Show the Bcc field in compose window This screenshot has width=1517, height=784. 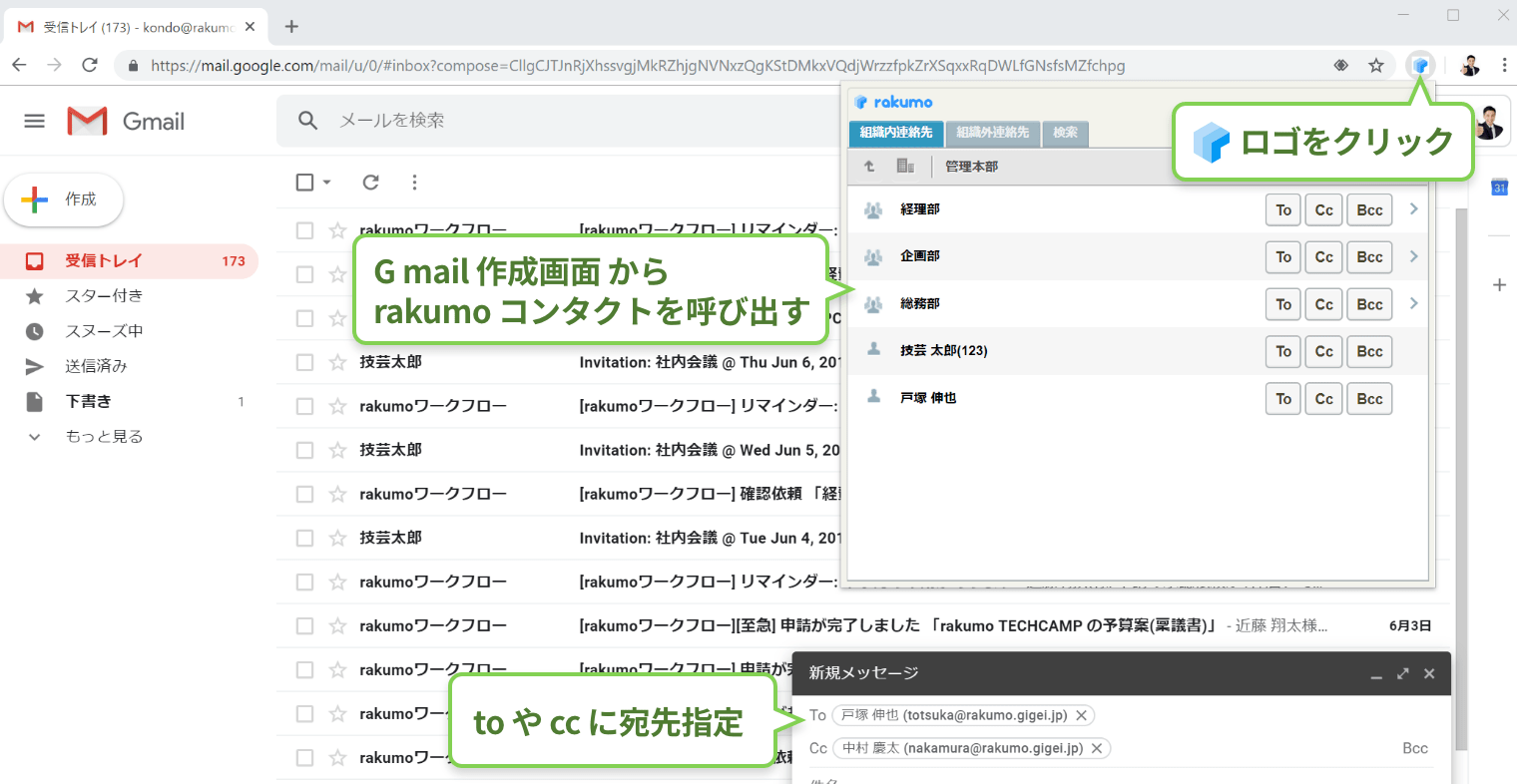tap(1415, 748)
